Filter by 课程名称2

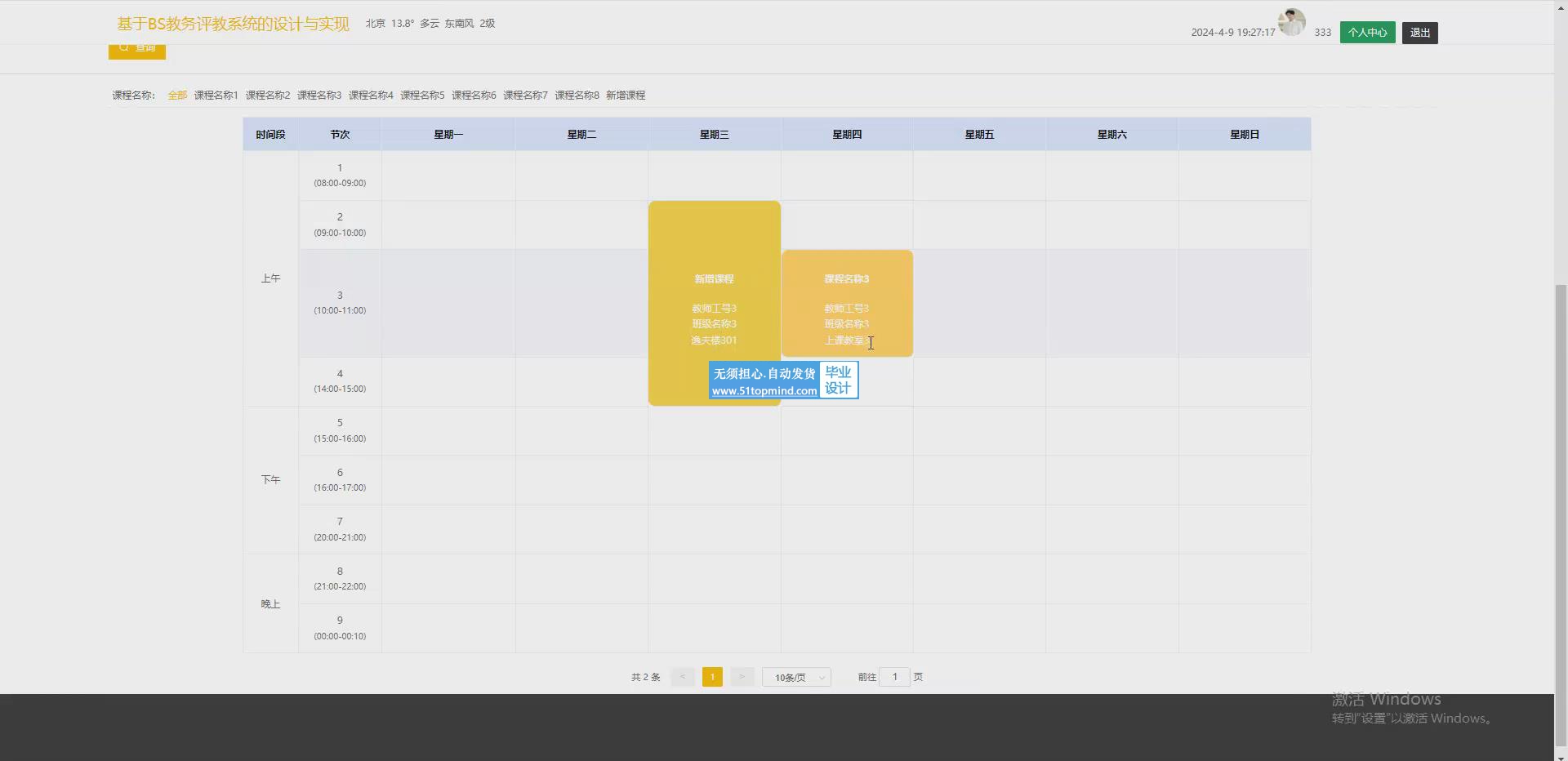tap(268, 96)
